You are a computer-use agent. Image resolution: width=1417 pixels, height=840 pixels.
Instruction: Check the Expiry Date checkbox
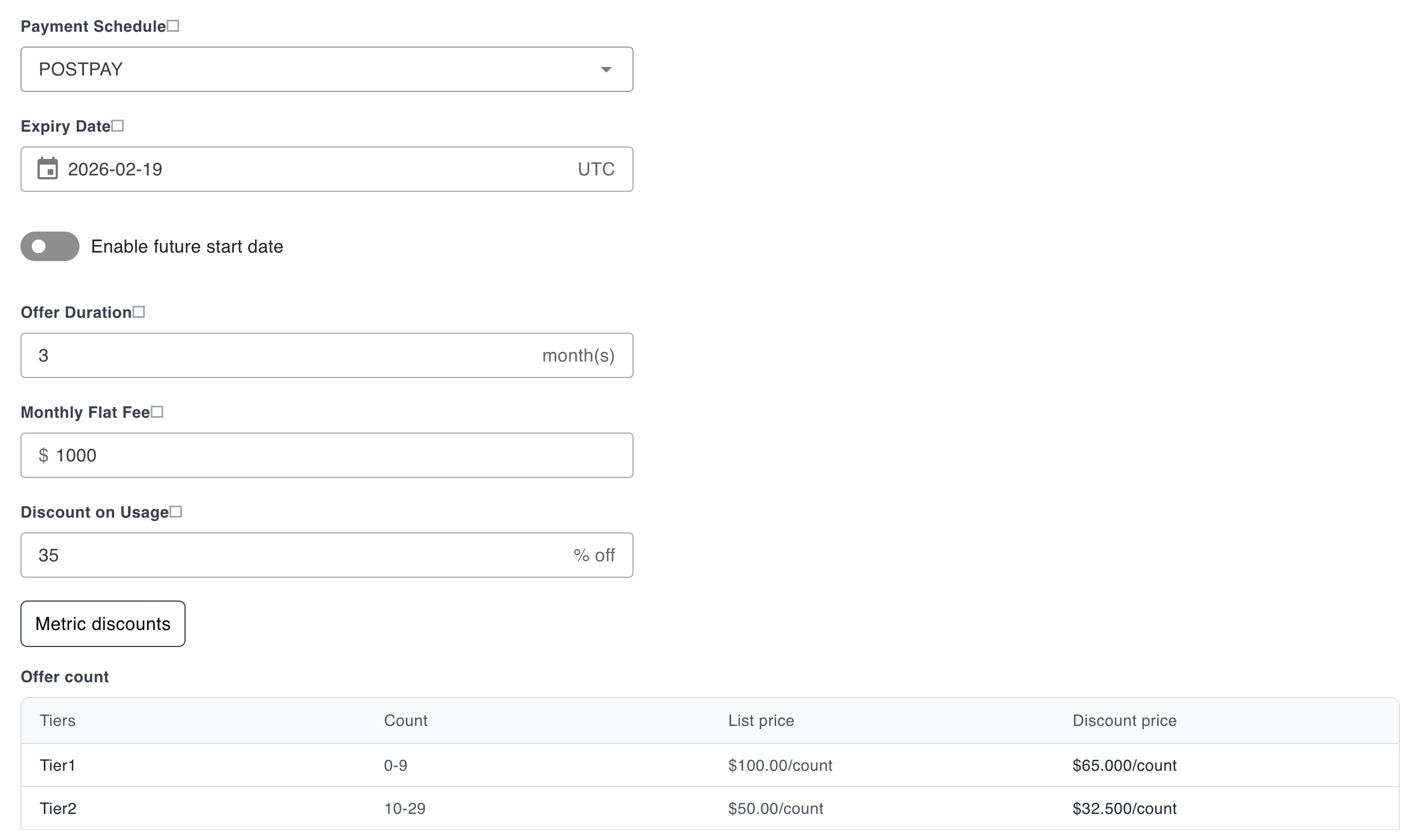[119, 125]
